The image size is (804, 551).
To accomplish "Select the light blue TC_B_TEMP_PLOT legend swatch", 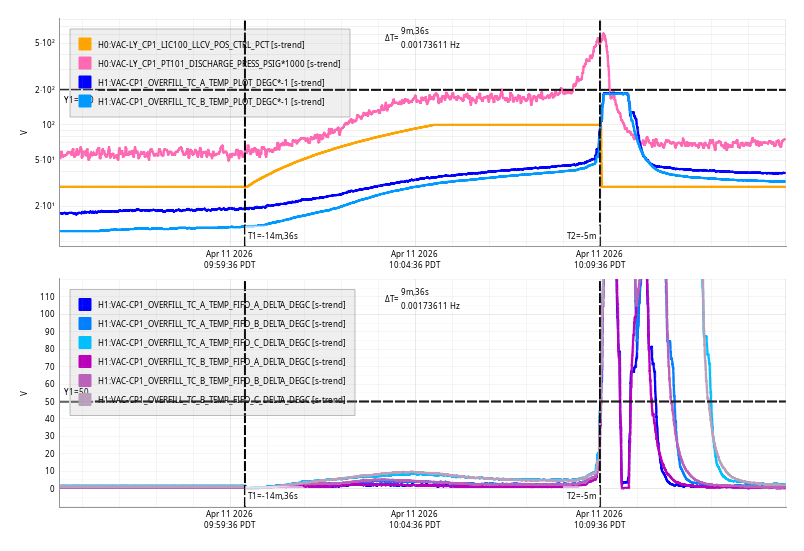I will 85,101.
